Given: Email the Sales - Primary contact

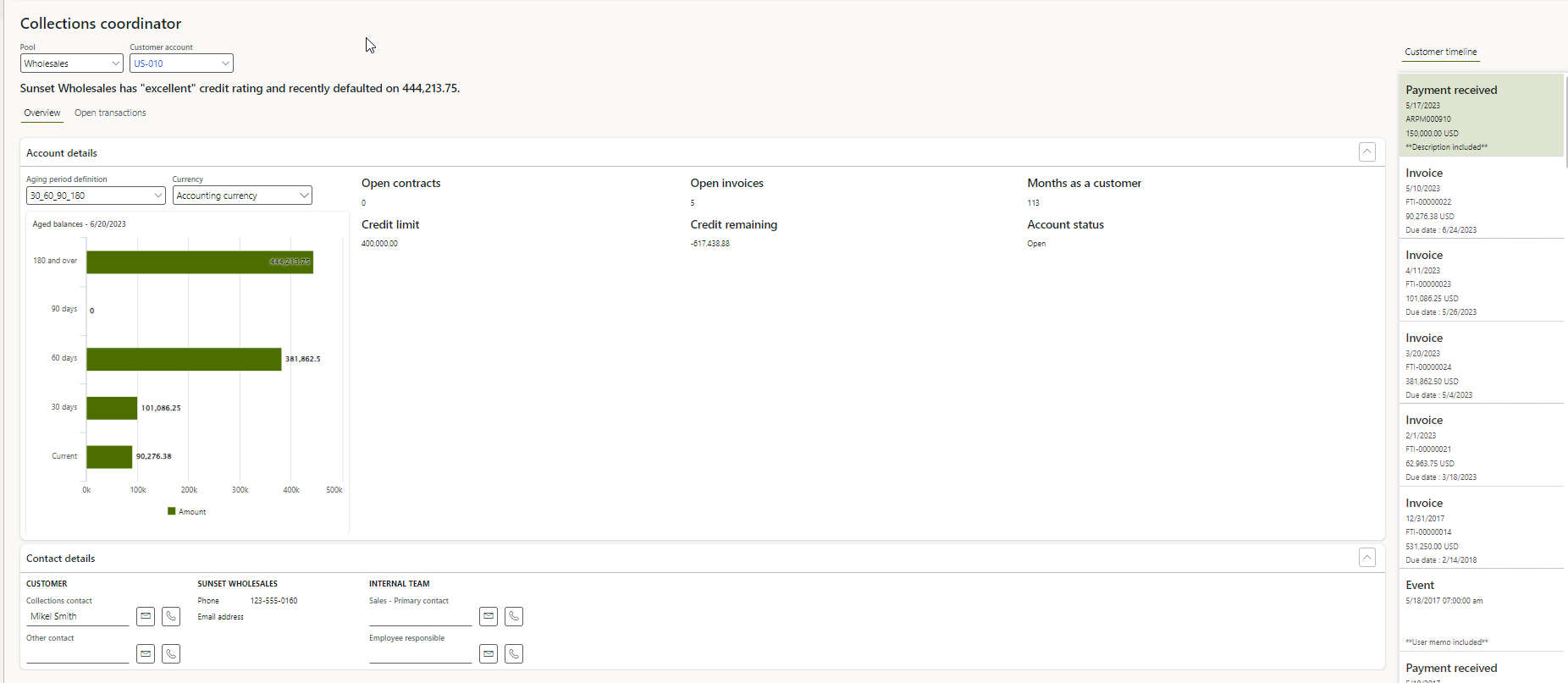Looking at the screenshot, I should [489, 616].
